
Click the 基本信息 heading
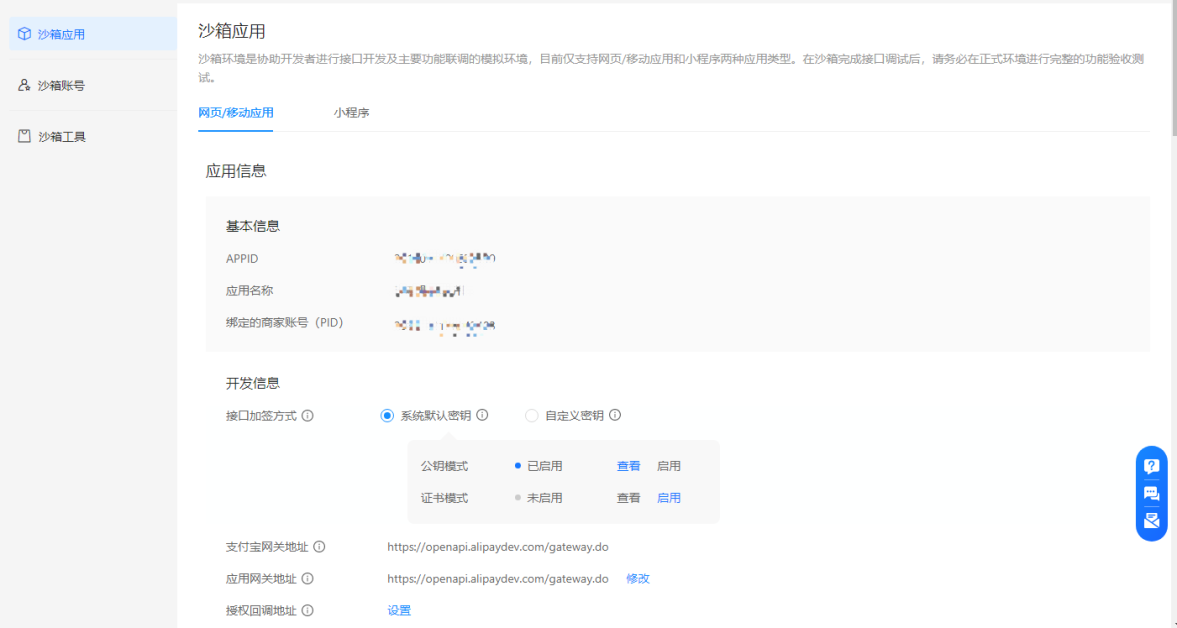point(253,226)
